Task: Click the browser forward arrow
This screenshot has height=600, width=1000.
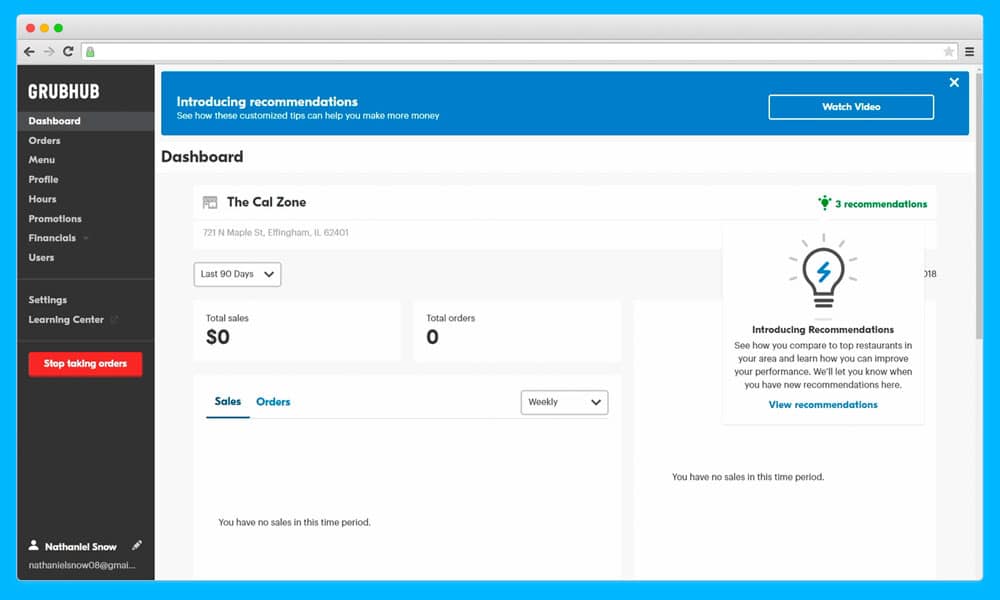Action: [49, 52]
